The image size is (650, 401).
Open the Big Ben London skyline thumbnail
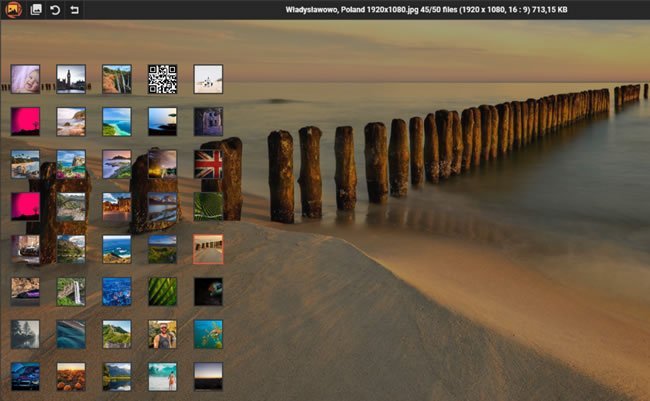[71, 79]
